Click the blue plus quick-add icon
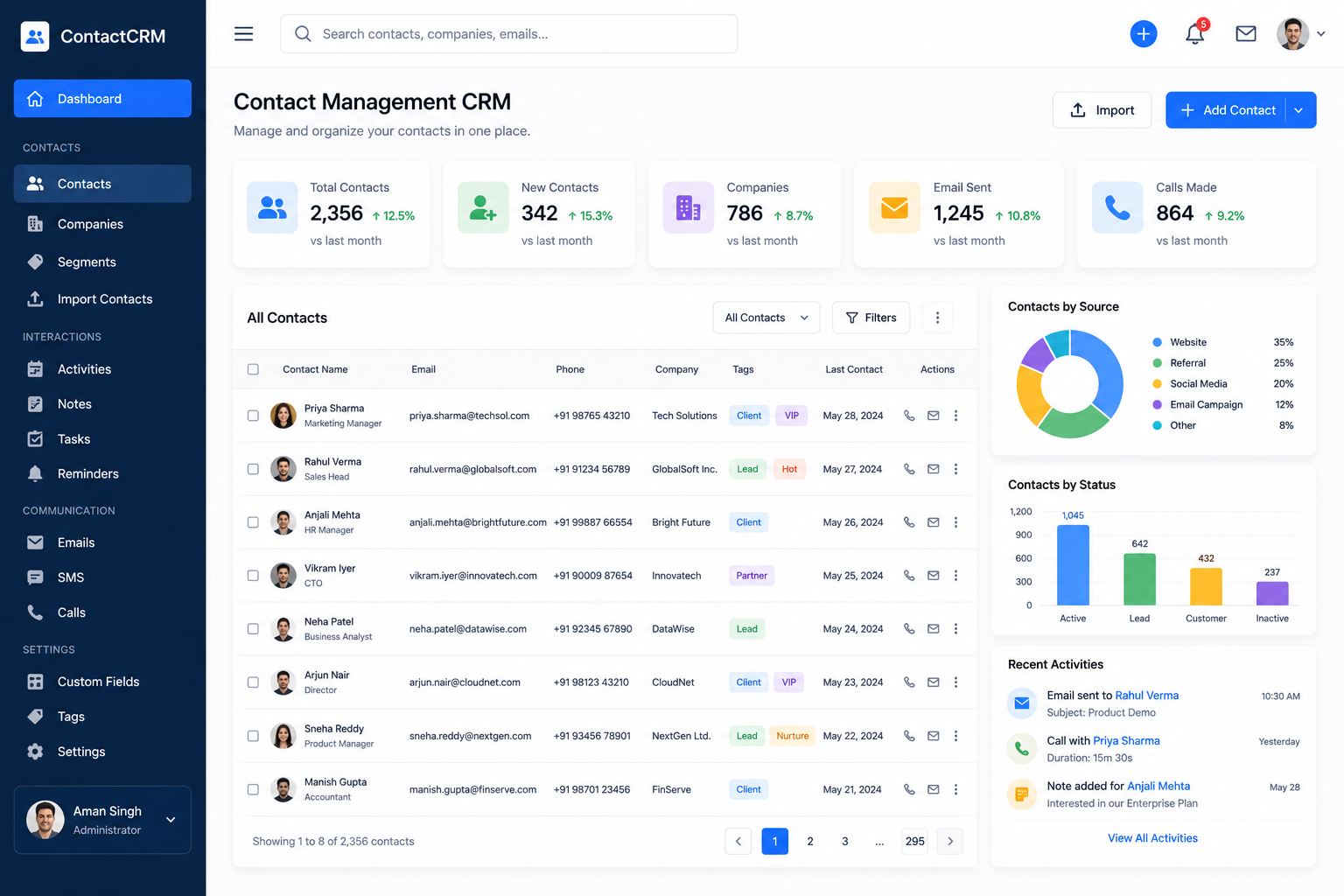 (1144, 34)
